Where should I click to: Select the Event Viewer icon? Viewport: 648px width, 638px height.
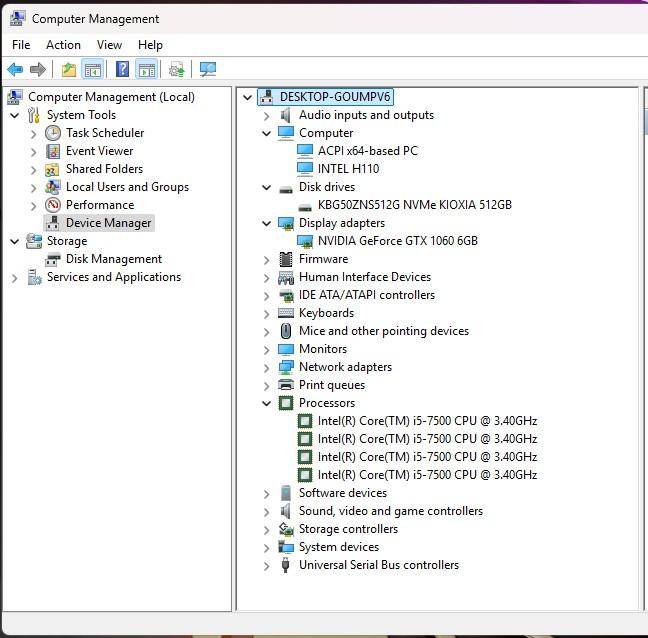click(x=52, y=151)
